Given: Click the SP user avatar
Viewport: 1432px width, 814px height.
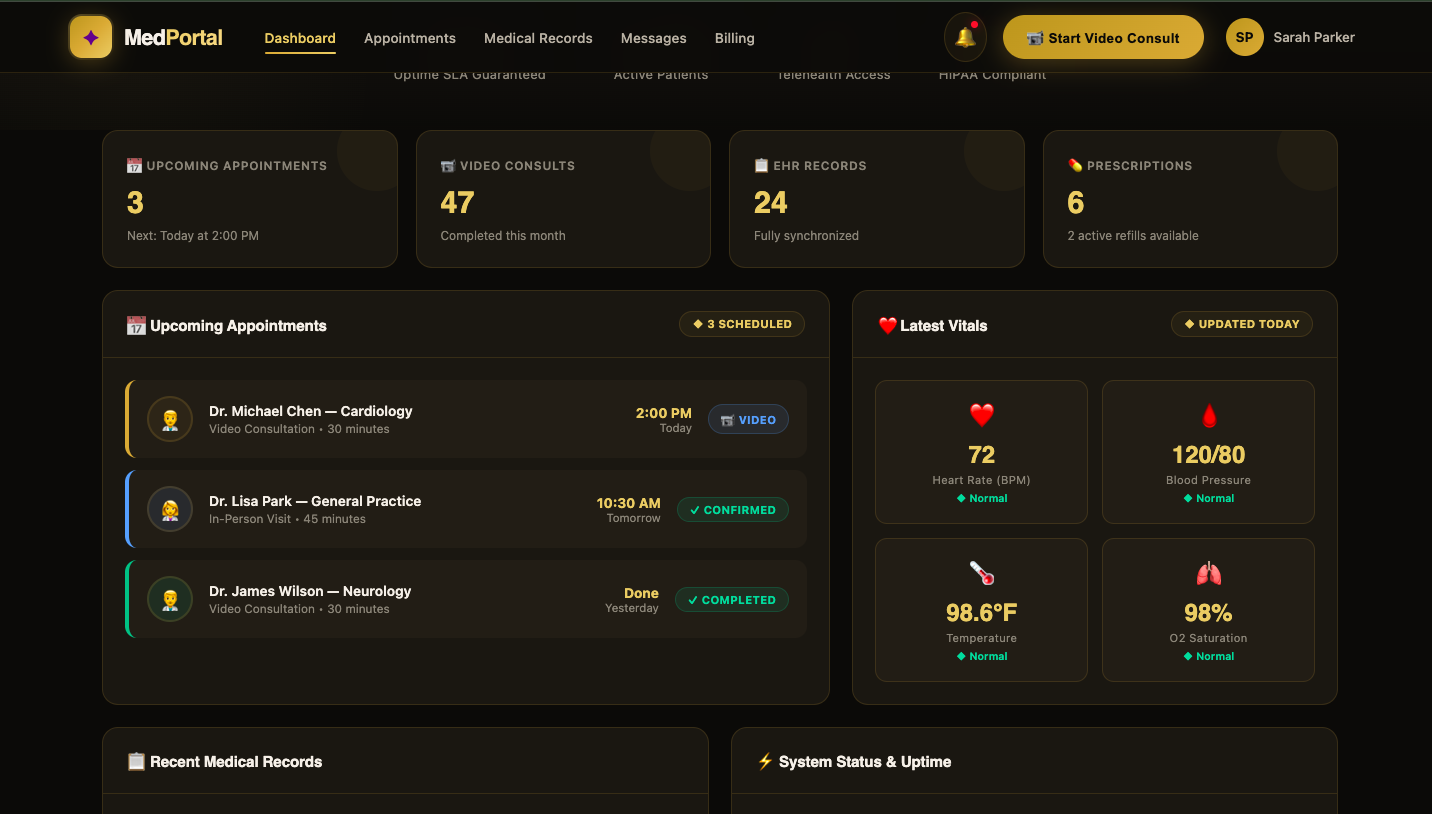Looking at the screenshot, I should pyautogui.click(x=1244, y=37).
